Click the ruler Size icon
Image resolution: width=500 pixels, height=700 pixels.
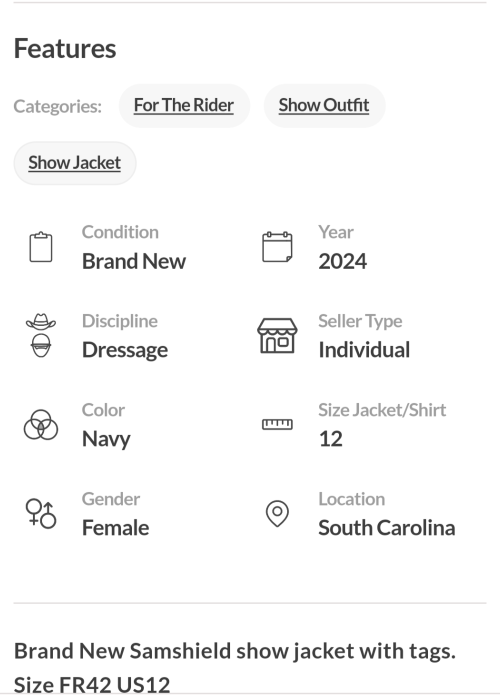[x=277, y=424]
